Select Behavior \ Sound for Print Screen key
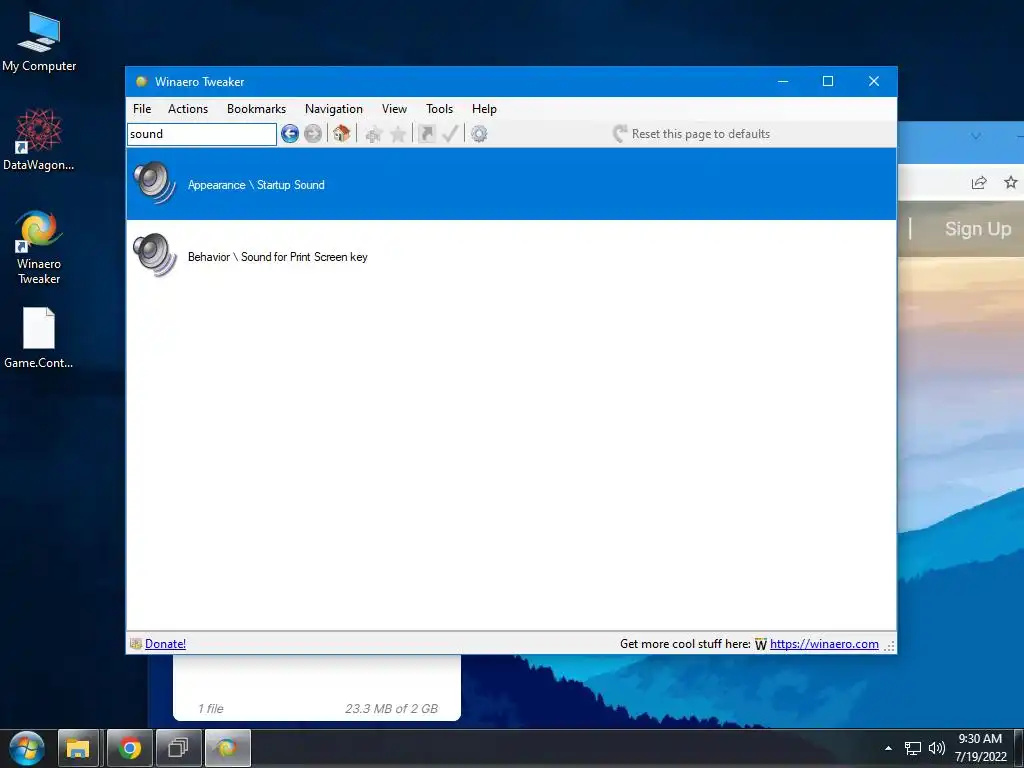1024x768 pixels. (x=511, y=256)
